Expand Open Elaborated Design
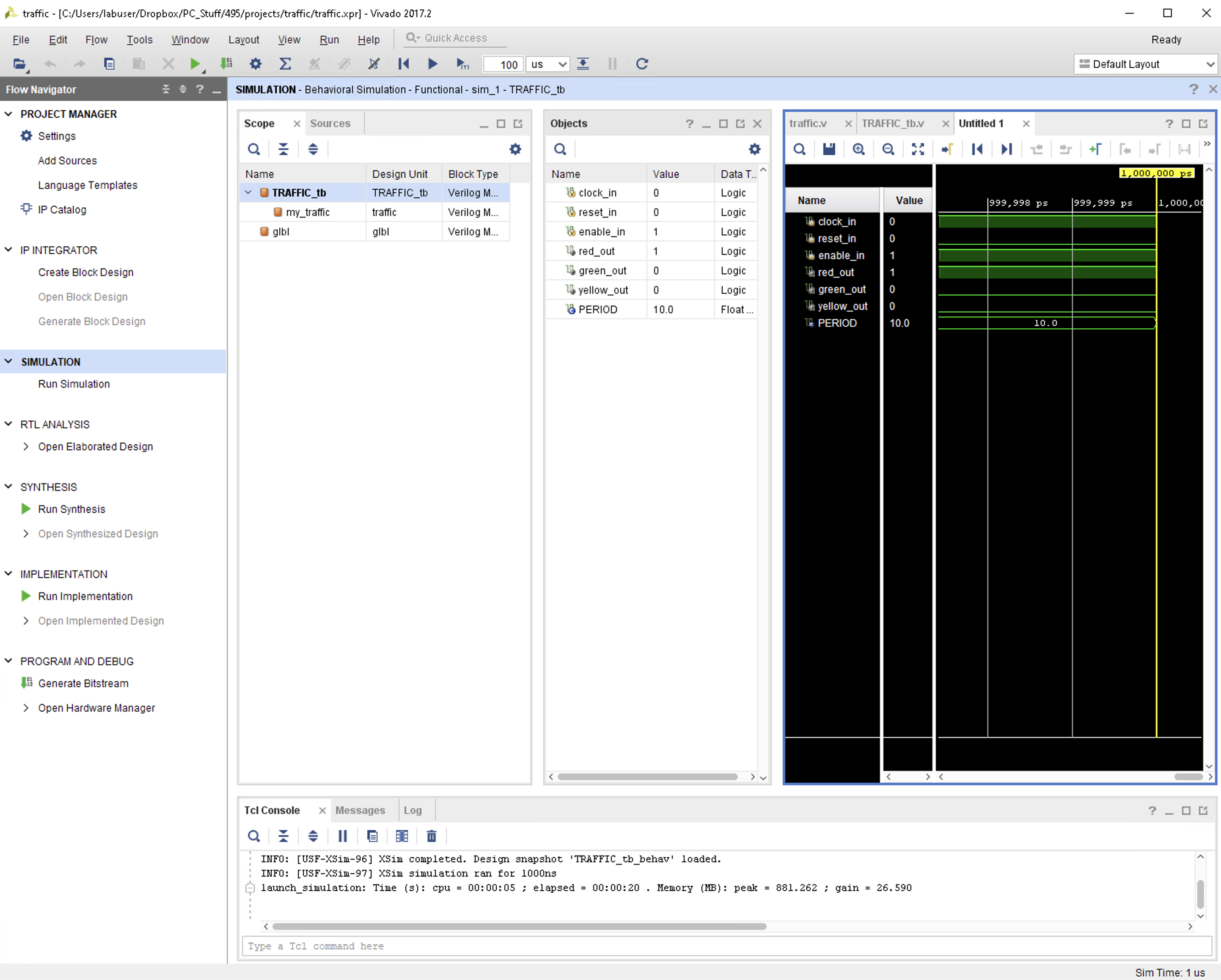 click(x=25, y=446)
